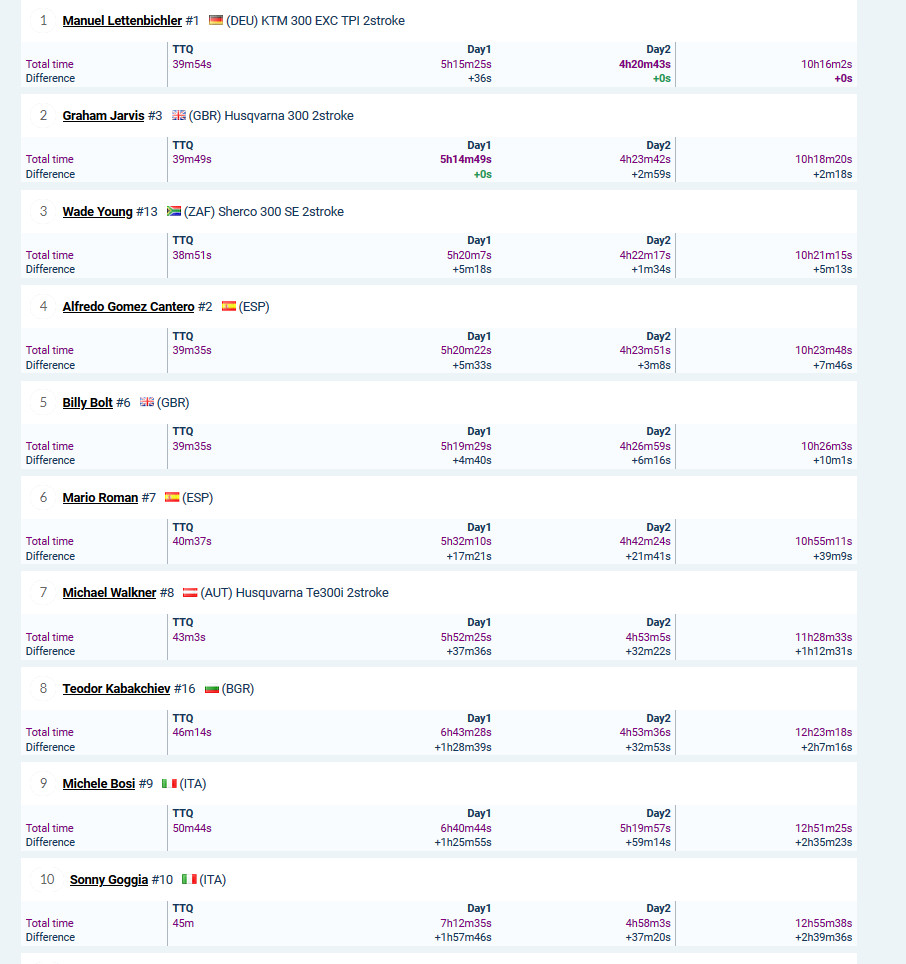Open Wade Young's rider page

pos(97,211)
